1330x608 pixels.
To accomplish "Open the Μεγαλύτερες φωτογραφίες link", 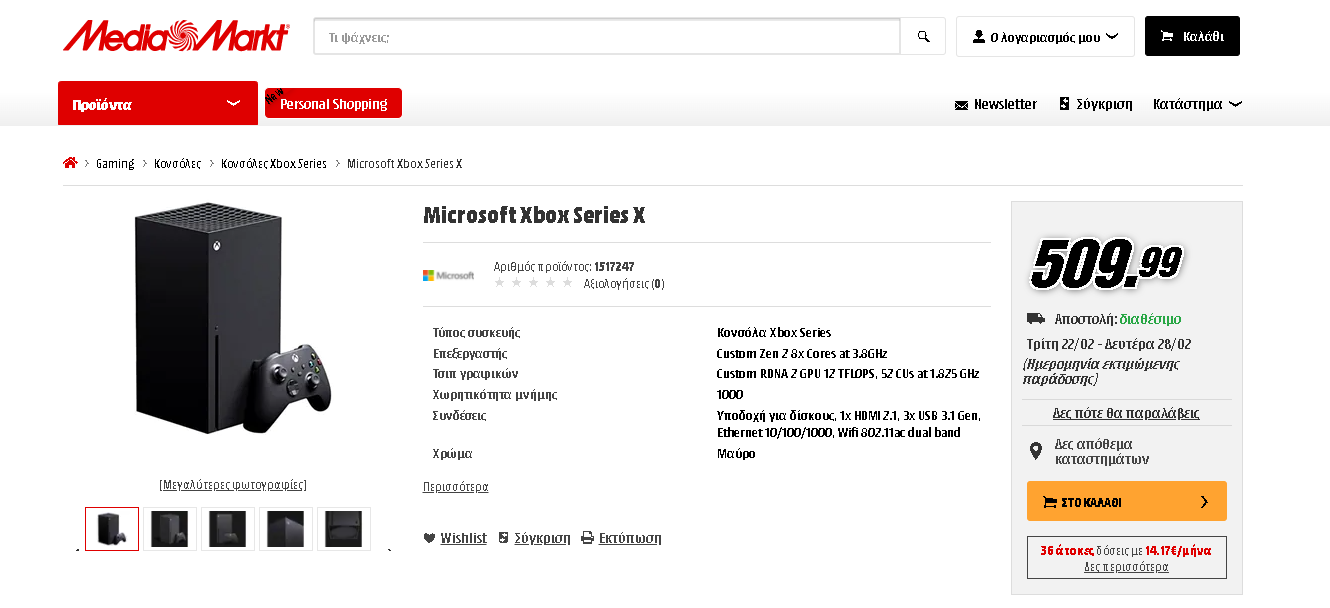I will coord(233,485).
